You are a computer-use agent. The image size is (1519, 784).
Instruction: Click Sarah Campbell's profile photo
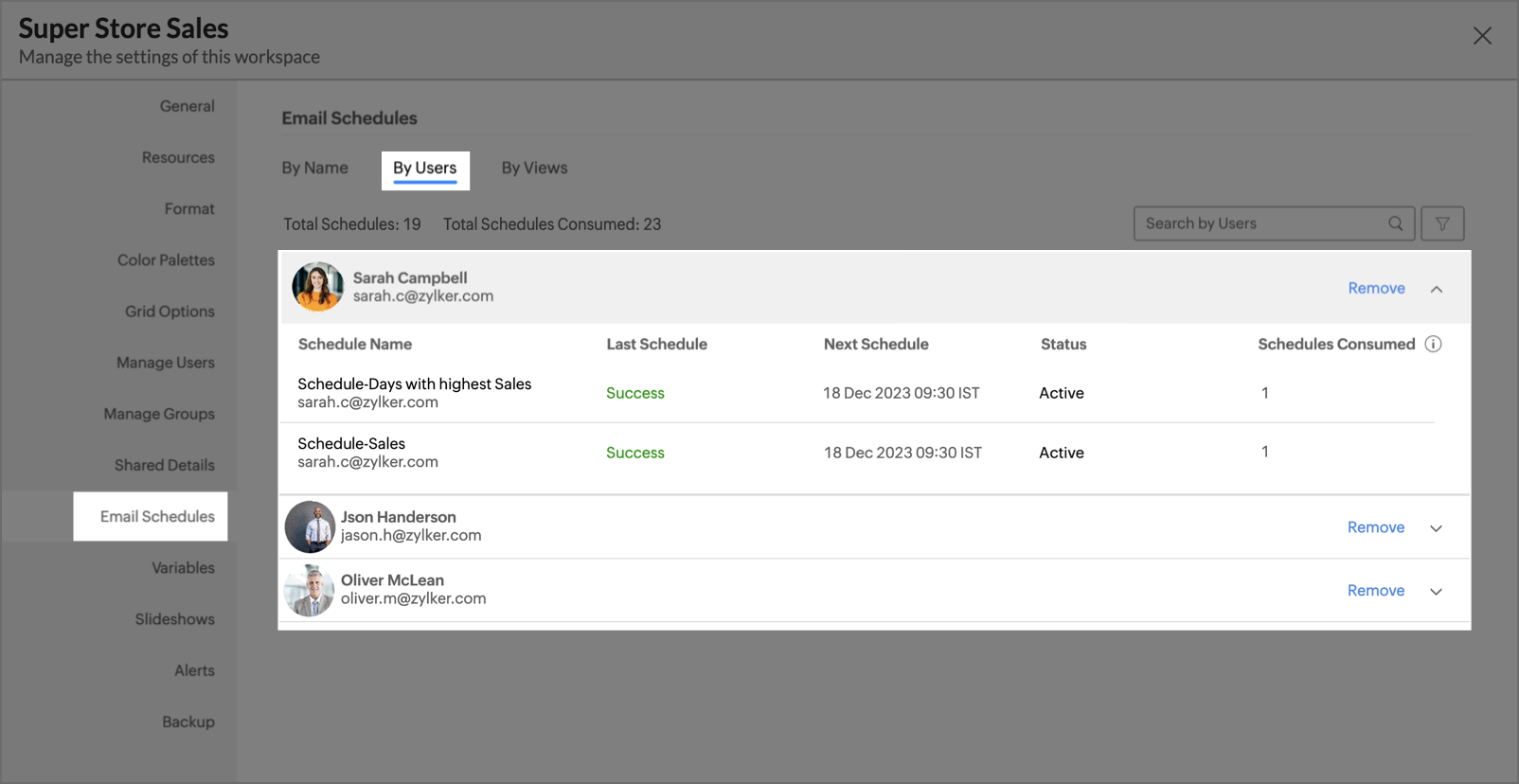point(317,287)
